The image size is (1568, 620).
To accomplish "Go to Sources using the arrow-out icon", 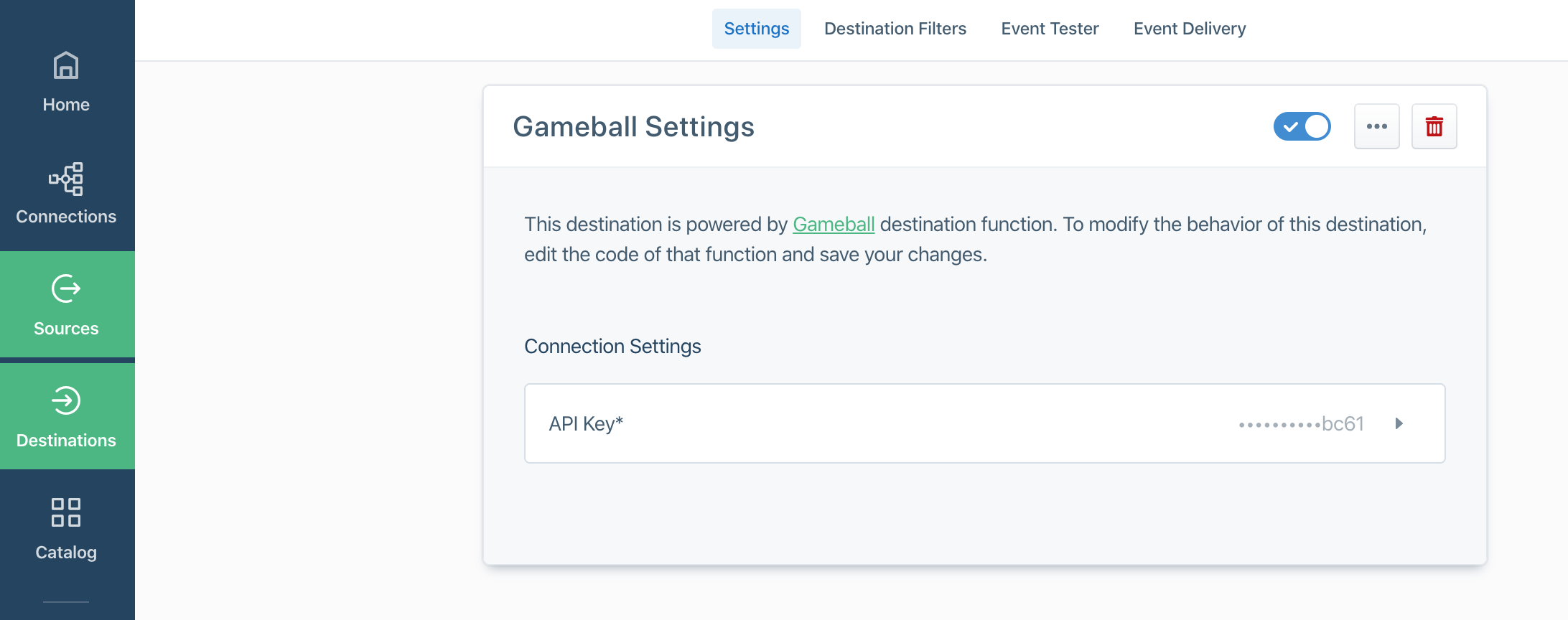I will pyautogui.click(x=66, y=289).
